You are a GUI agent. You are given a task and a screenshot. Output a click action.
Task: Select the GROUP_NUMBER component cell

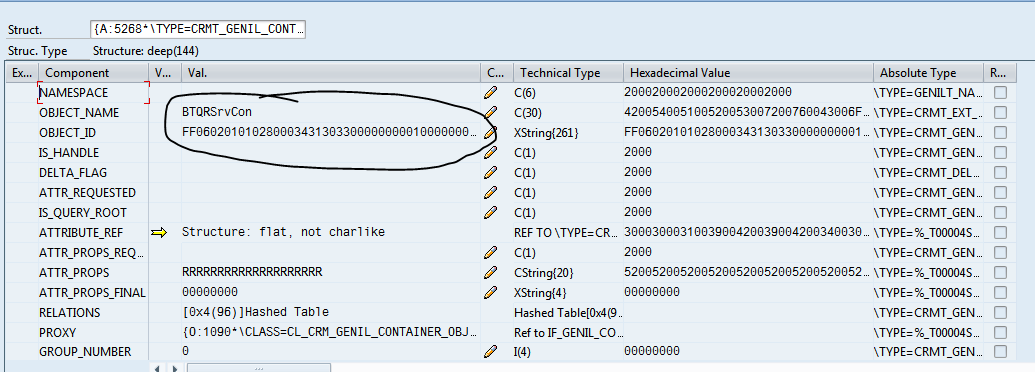93,352
